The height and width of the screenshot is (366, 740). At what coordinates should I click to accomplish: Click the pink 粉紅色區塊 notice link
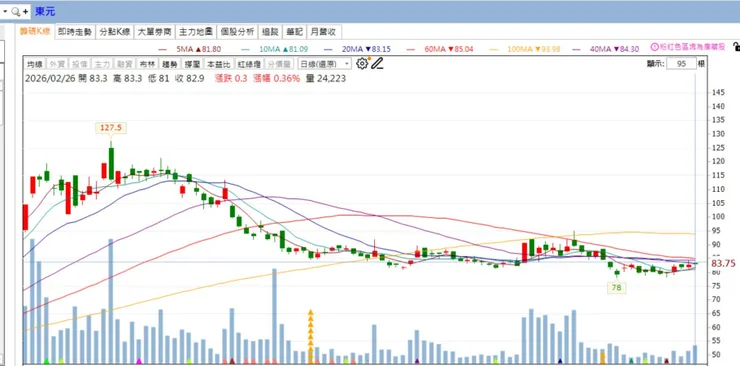[692, 47]
